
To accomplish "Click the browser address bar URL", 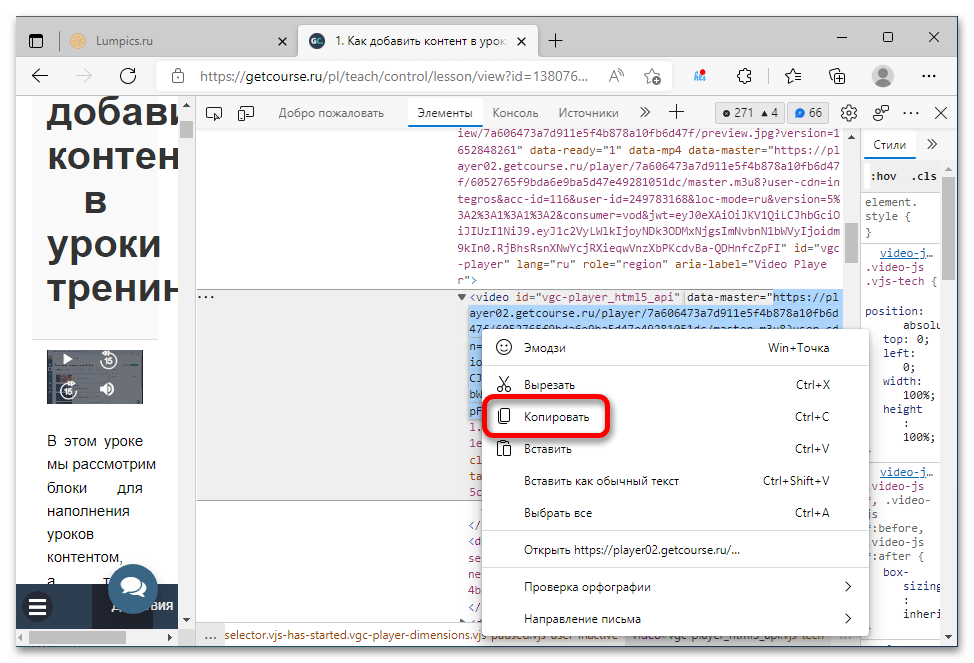I will (393, 76).
